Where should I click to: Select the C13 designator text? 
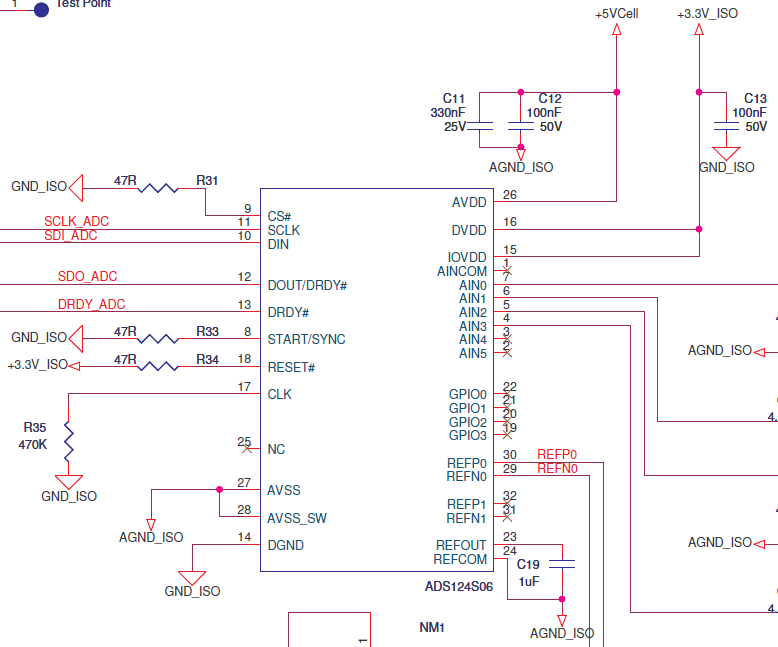tap(755, 99)
